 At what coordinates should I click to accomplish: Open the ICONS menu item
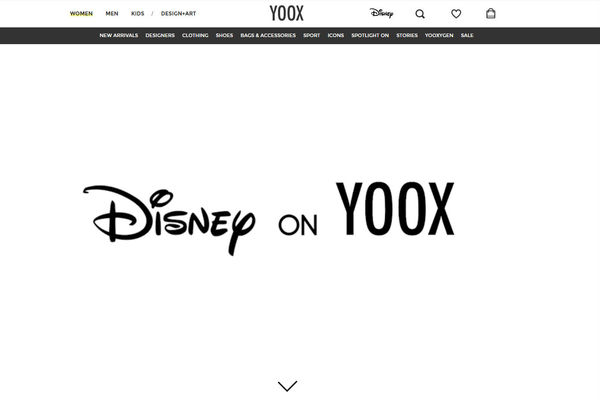coord(336,36)
